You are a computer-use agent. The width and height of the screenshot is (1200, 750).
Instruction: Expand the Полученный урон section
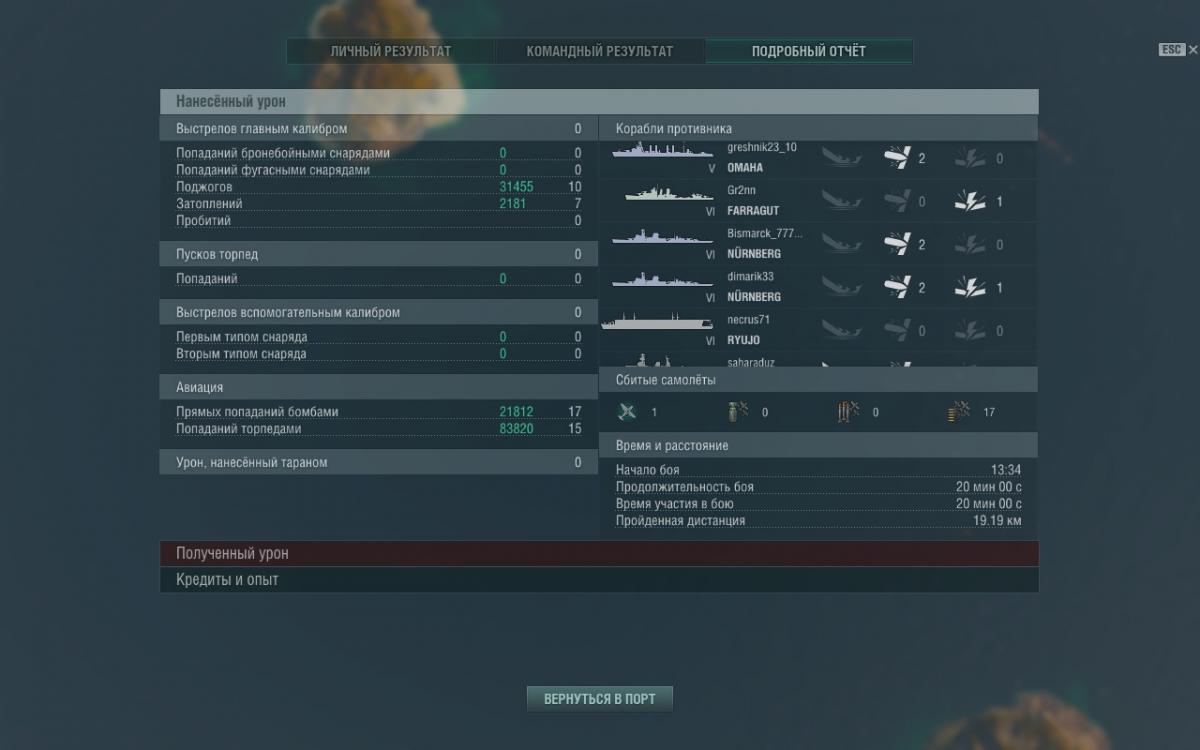pyautogui.click(x=599, y=553)
